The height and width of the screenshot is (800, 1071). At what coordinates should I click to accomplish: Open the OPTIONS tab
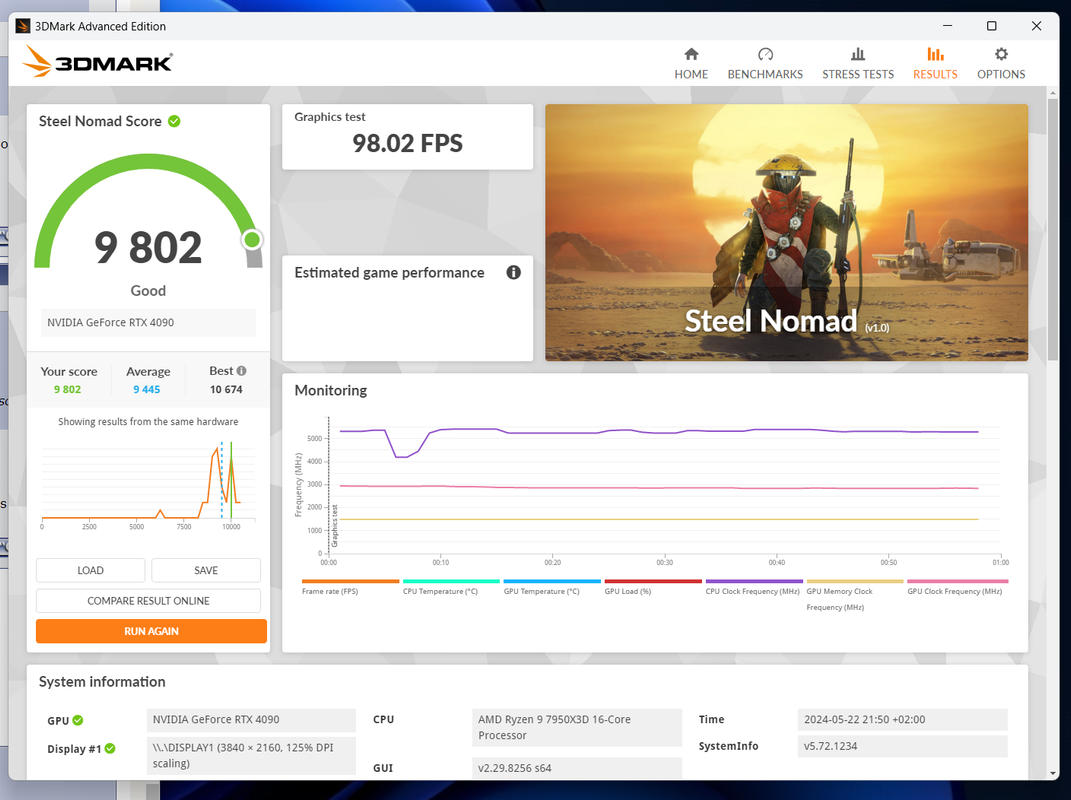pyautogui.click(x=1001, y=64)
